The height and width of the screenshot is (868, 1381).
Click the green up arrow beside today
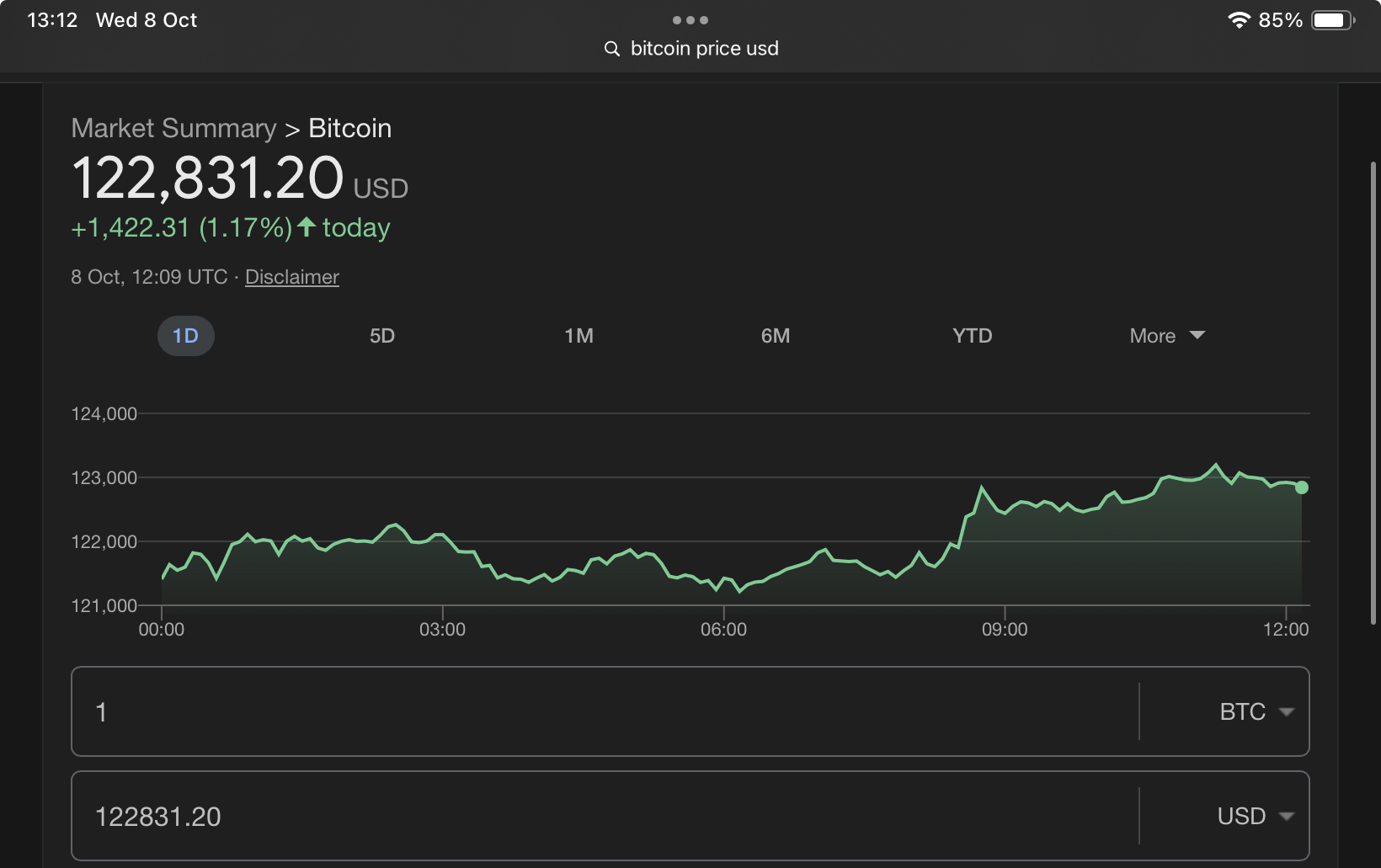point(307,227)
